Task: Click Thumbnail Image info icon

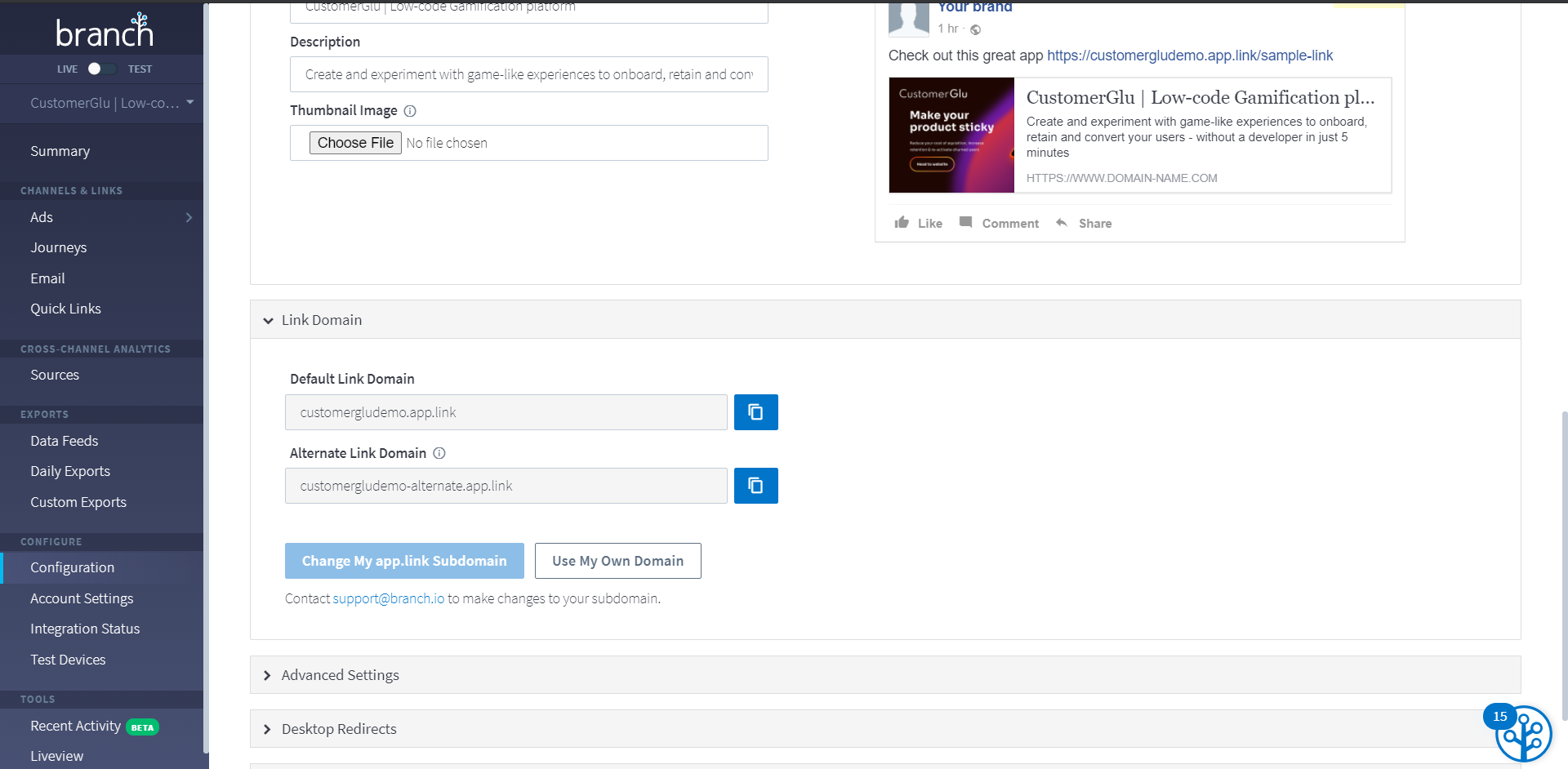Action: tap(410, 111)
